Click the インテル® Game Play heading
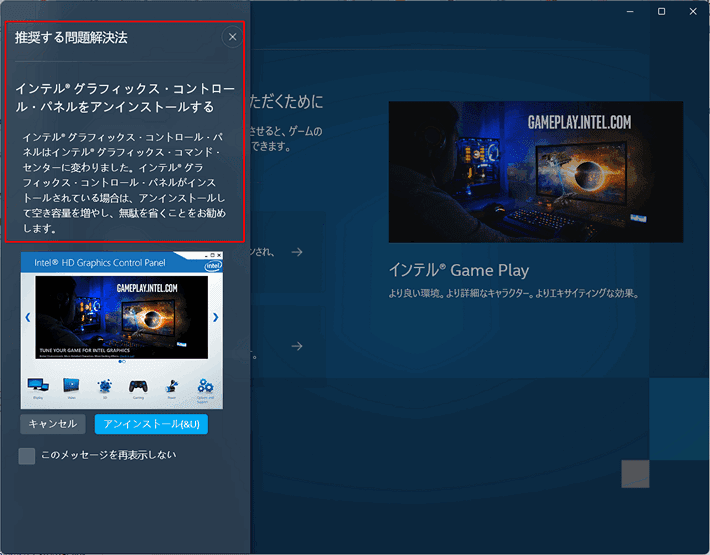Screen dimensions: 710x555 point(459,270)
